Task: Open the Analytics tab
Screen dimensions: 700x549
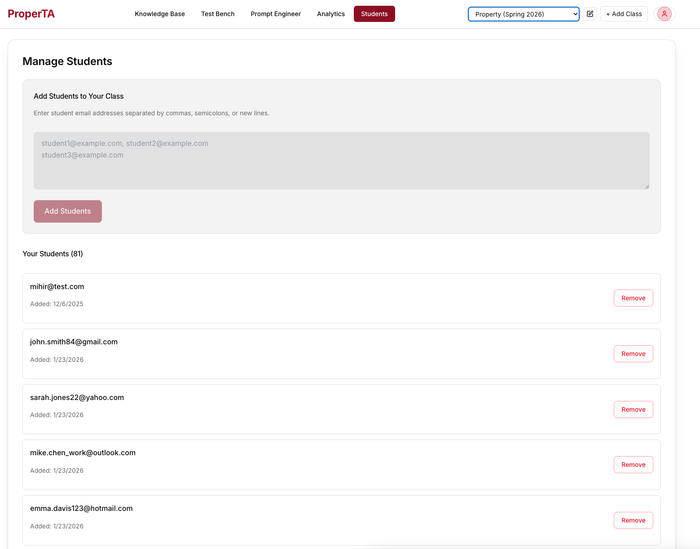Action: coord(331,14)
